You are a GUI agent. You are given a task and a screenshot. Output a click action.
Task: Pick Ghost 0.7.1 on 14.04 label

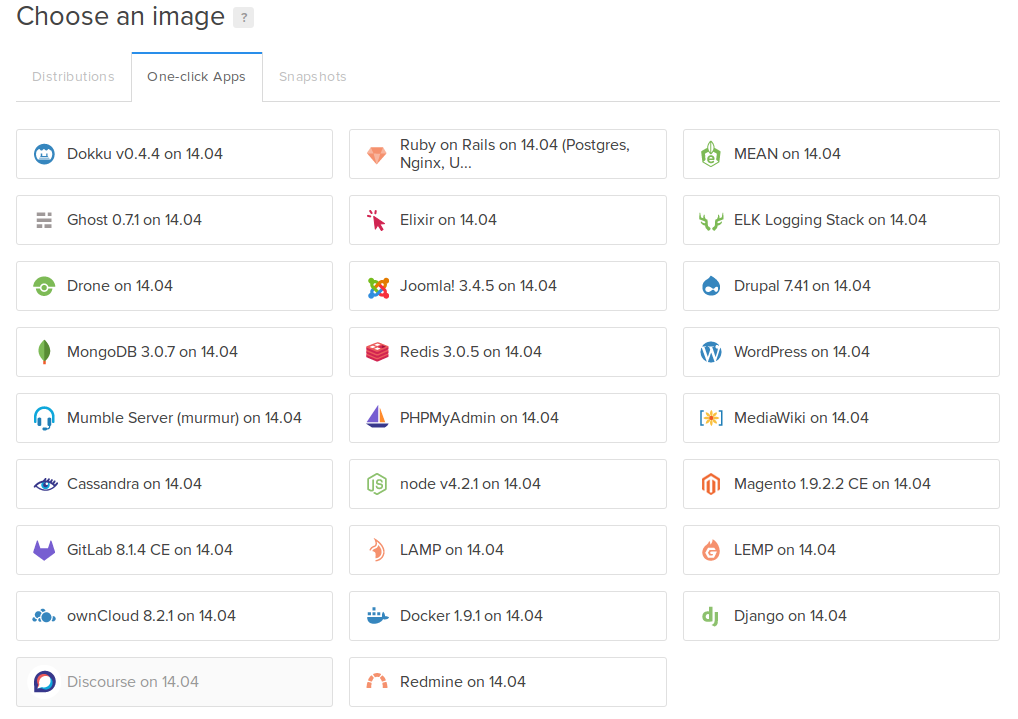pos(134,220)
